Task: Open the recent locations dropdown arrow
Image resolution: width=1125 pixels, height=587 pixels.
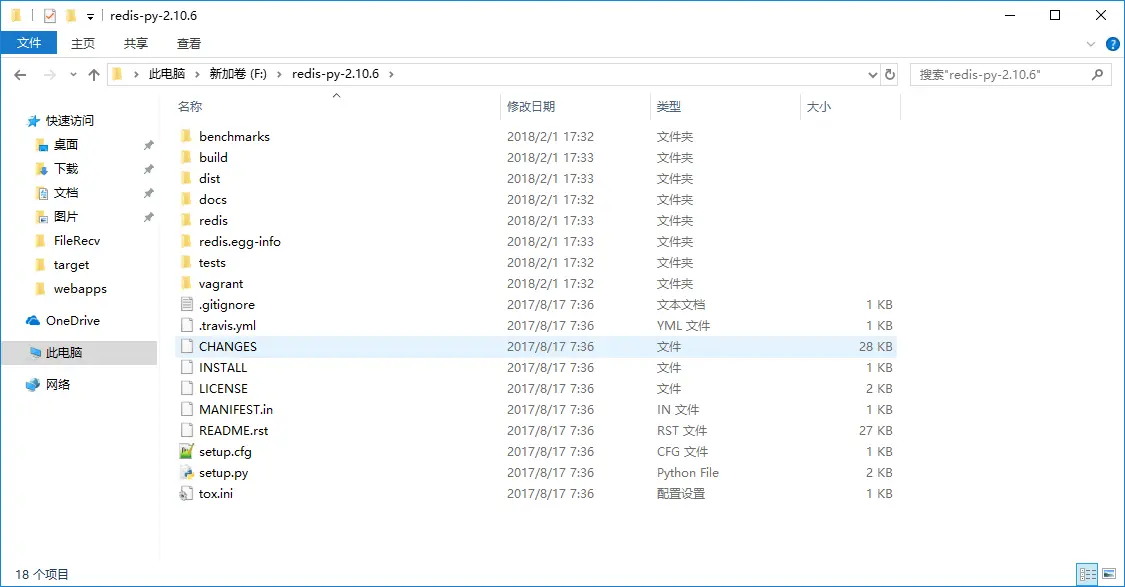Action: pyautogui.click(x=73, y=75)
